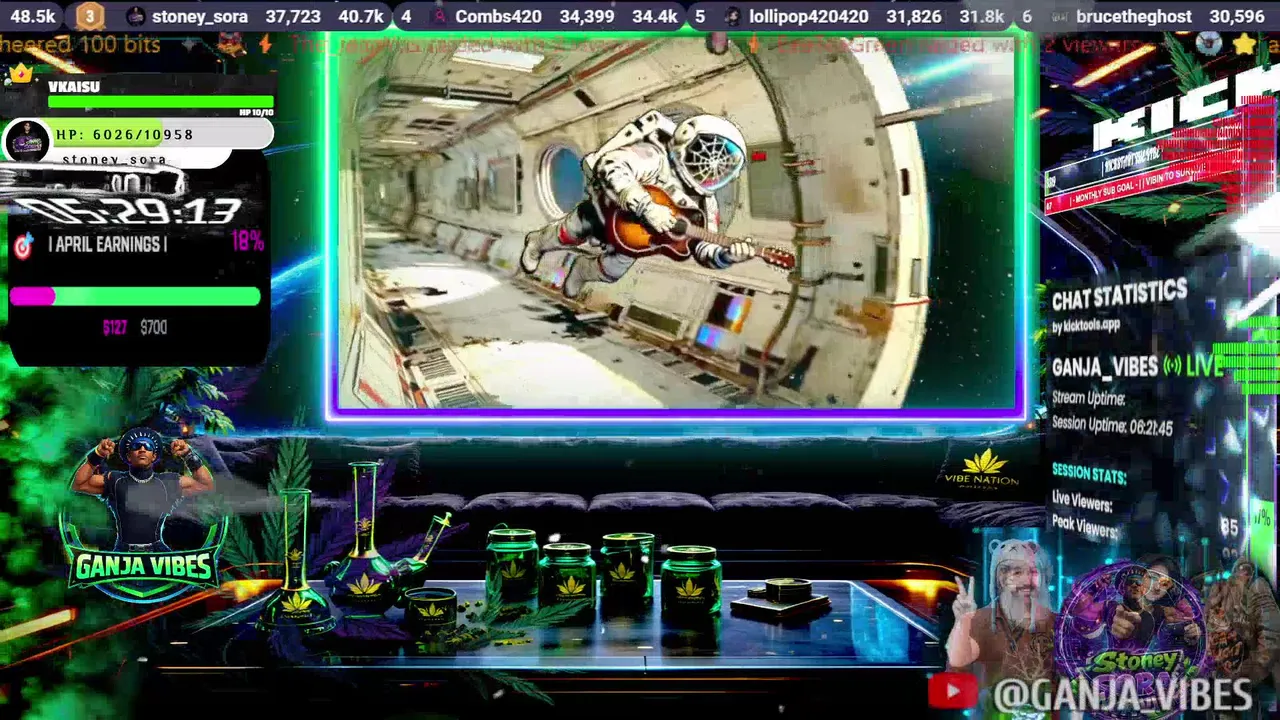The width and height of the screenshot is (1280, 720).
Task: Click the crown icon above VKAISU
Action: point(20,73)
